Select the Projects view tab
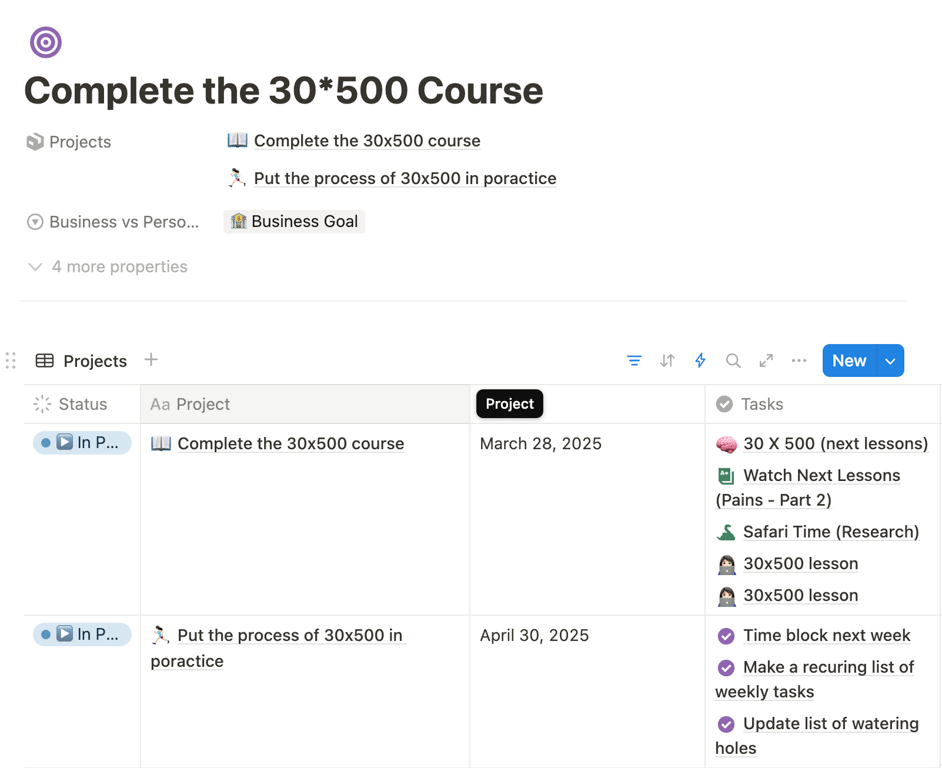 pyautogui.click(x=94, y=360)
